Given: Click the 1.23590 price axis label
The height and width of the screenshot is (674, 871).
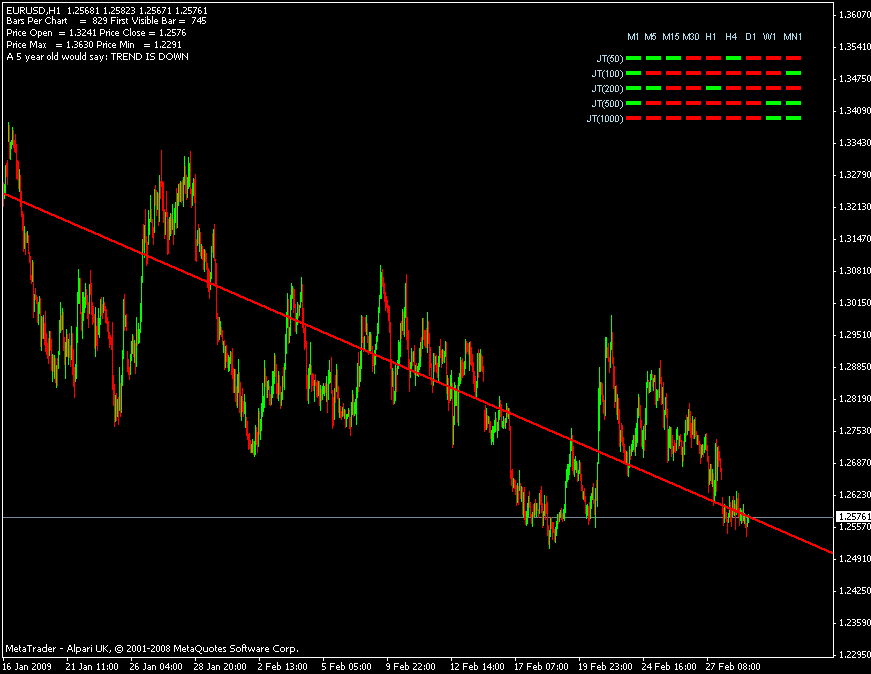Looking at the screenshot, I should click(x=855, y=623).
